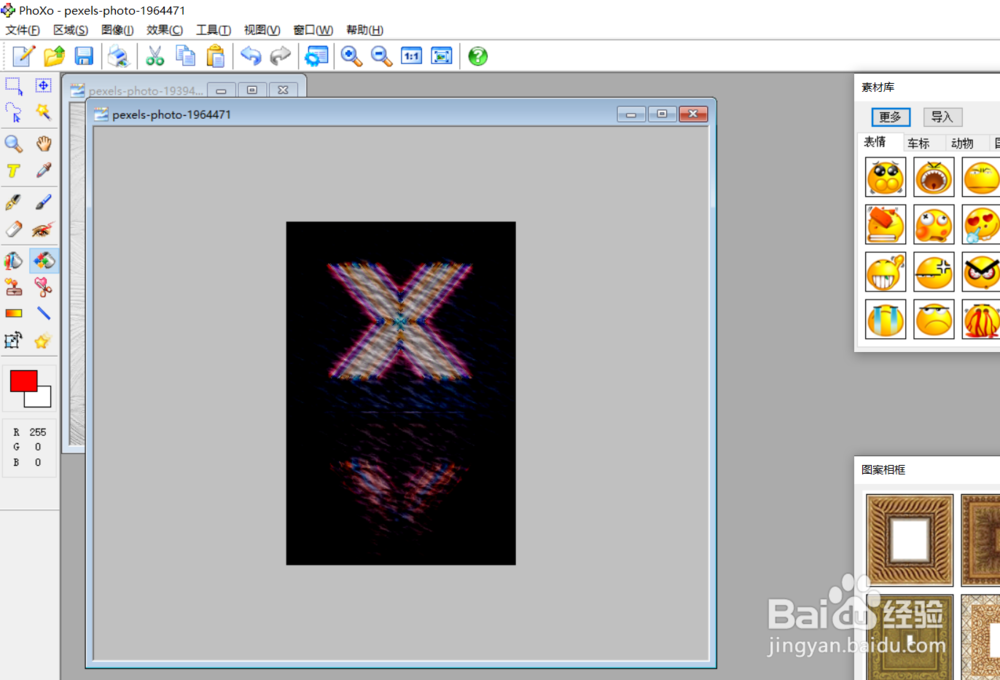Select the rectangle selection tool
The width and height of the screenshot is (1000, 680).
coord(13,85)
